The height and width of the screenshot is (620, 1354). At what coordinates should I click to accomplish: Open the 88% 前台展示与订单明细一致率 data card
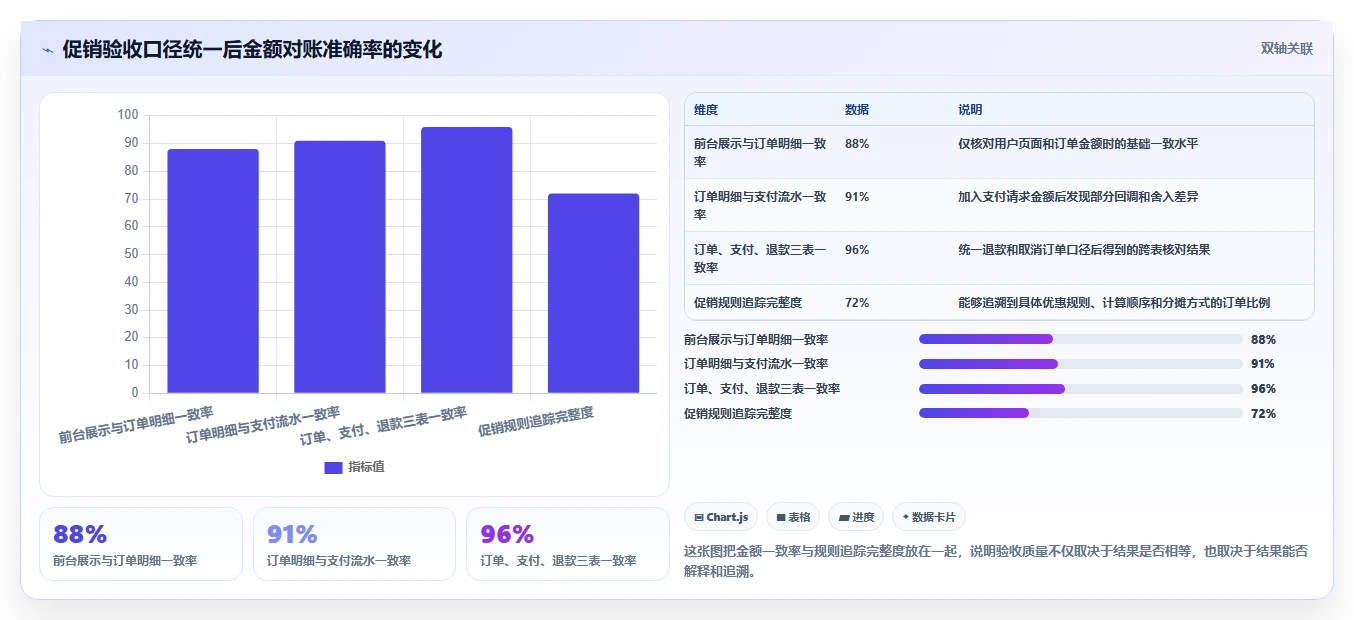(141, 544)
